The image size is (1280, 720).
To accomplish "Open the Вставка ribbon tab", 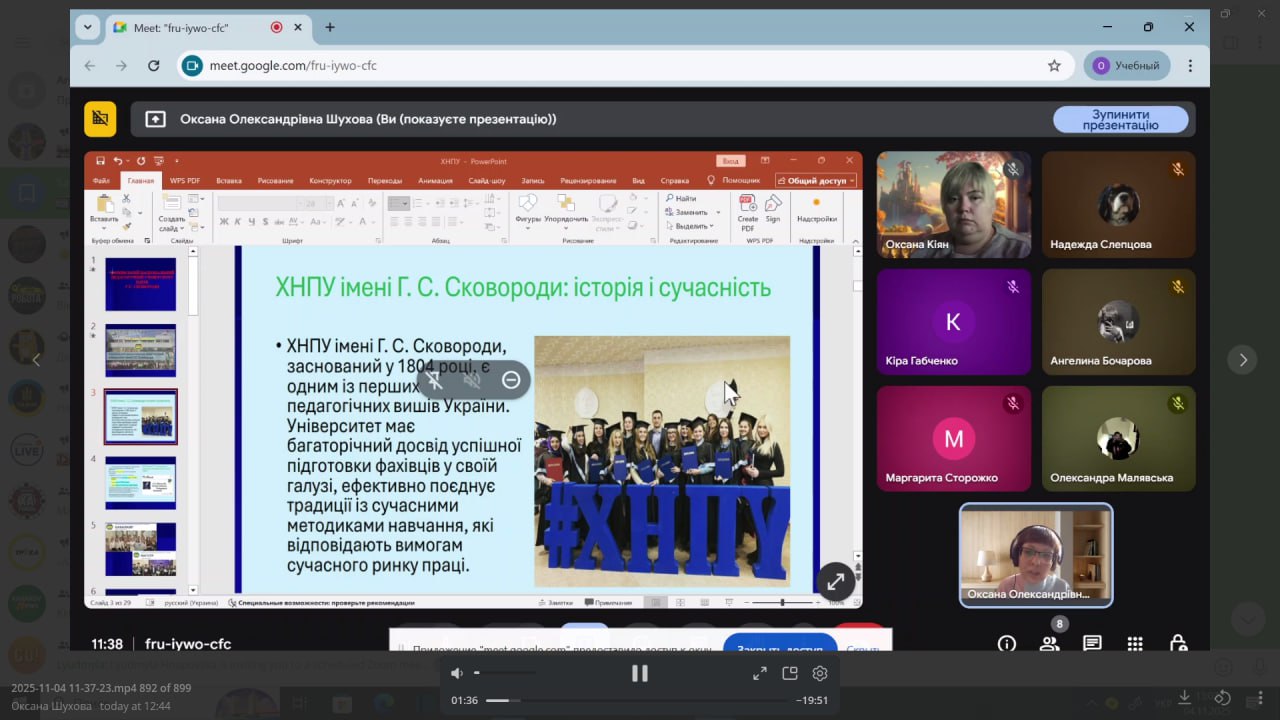I will point(229,181).
